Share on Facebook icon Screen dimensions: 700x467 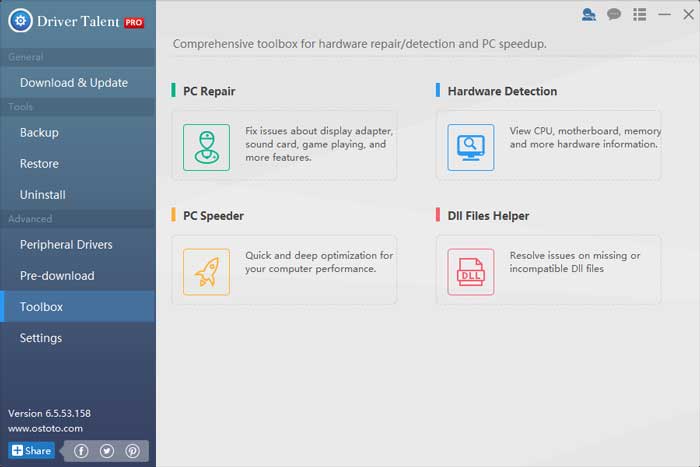pyautogui.click(x=81, y=451)
